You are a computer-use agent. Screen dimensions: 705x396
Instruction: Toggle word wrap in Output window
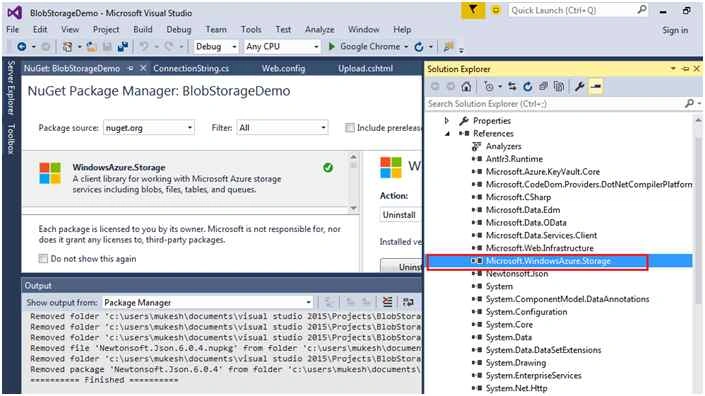click(408, 302)
